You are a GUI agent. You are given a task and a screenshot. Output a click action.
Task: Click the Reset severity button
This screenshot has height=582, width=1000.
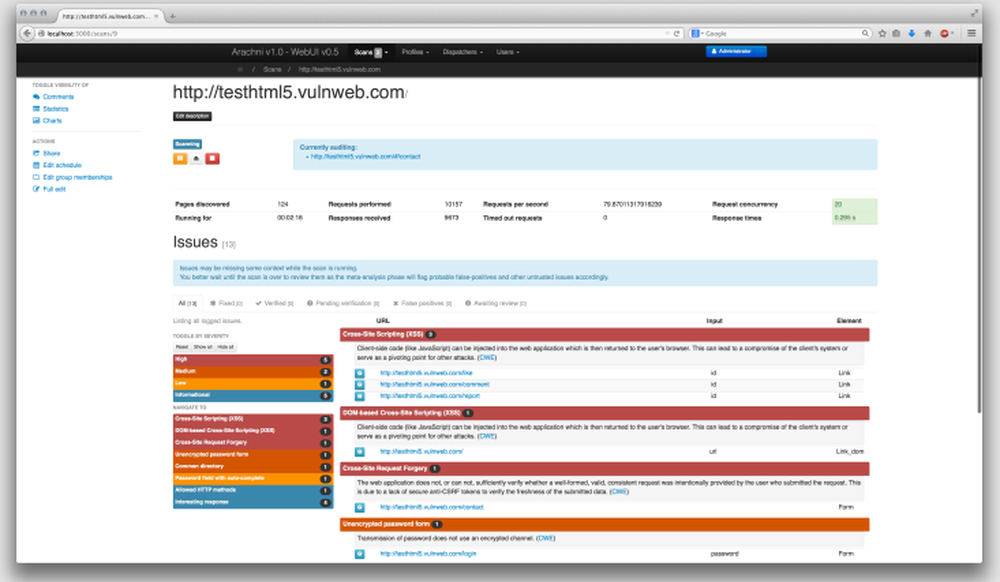(182, 347)
